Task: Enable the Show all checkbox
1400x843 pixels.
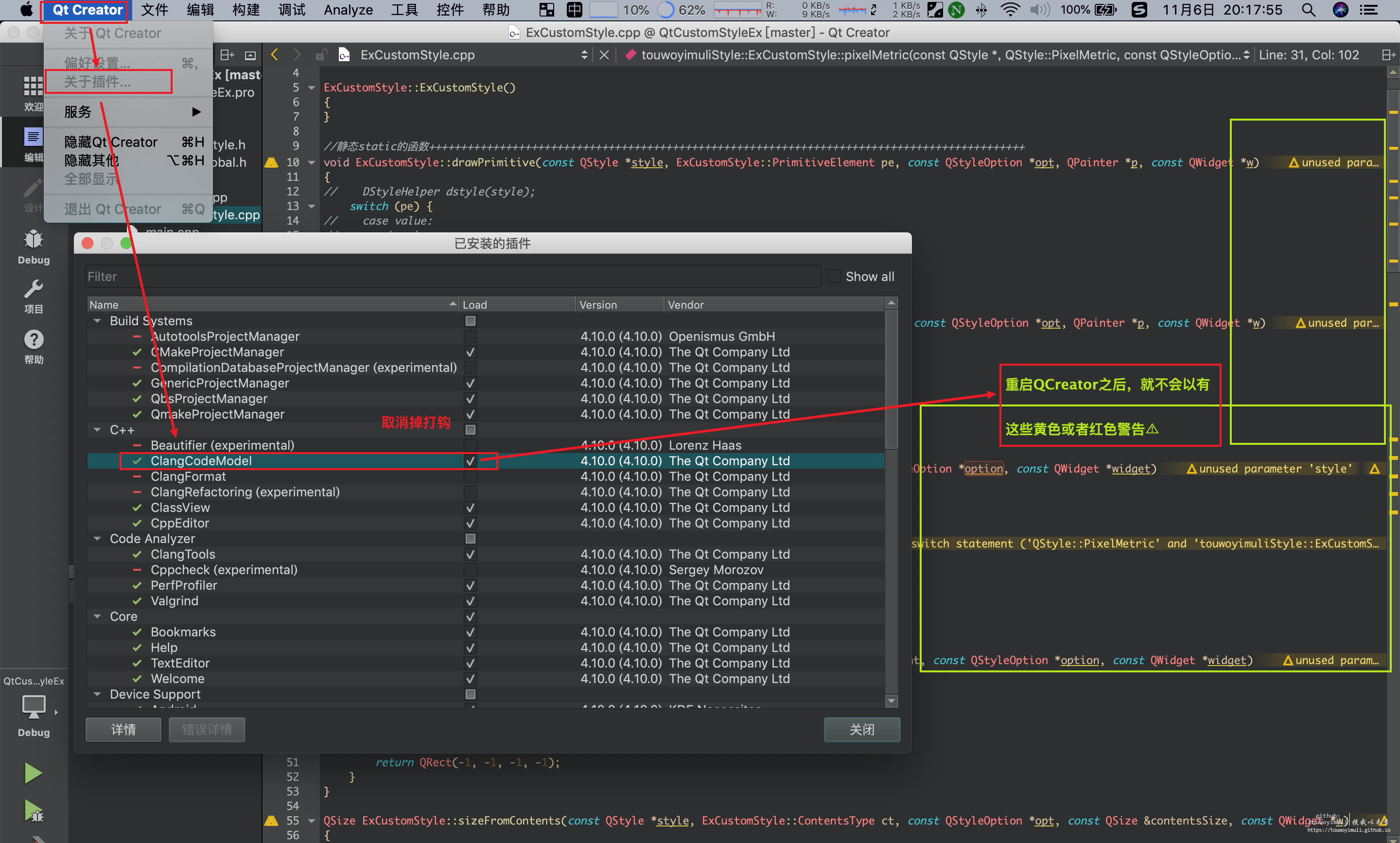Action: point(834,277)
